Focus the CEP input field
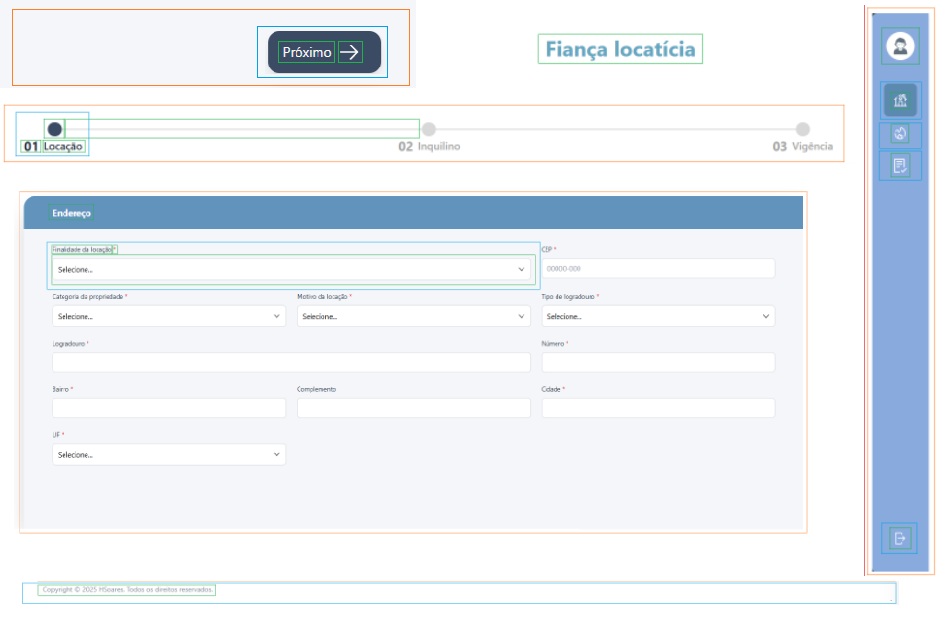The width and height of the screenshot is (951, 619). (658, 269)
